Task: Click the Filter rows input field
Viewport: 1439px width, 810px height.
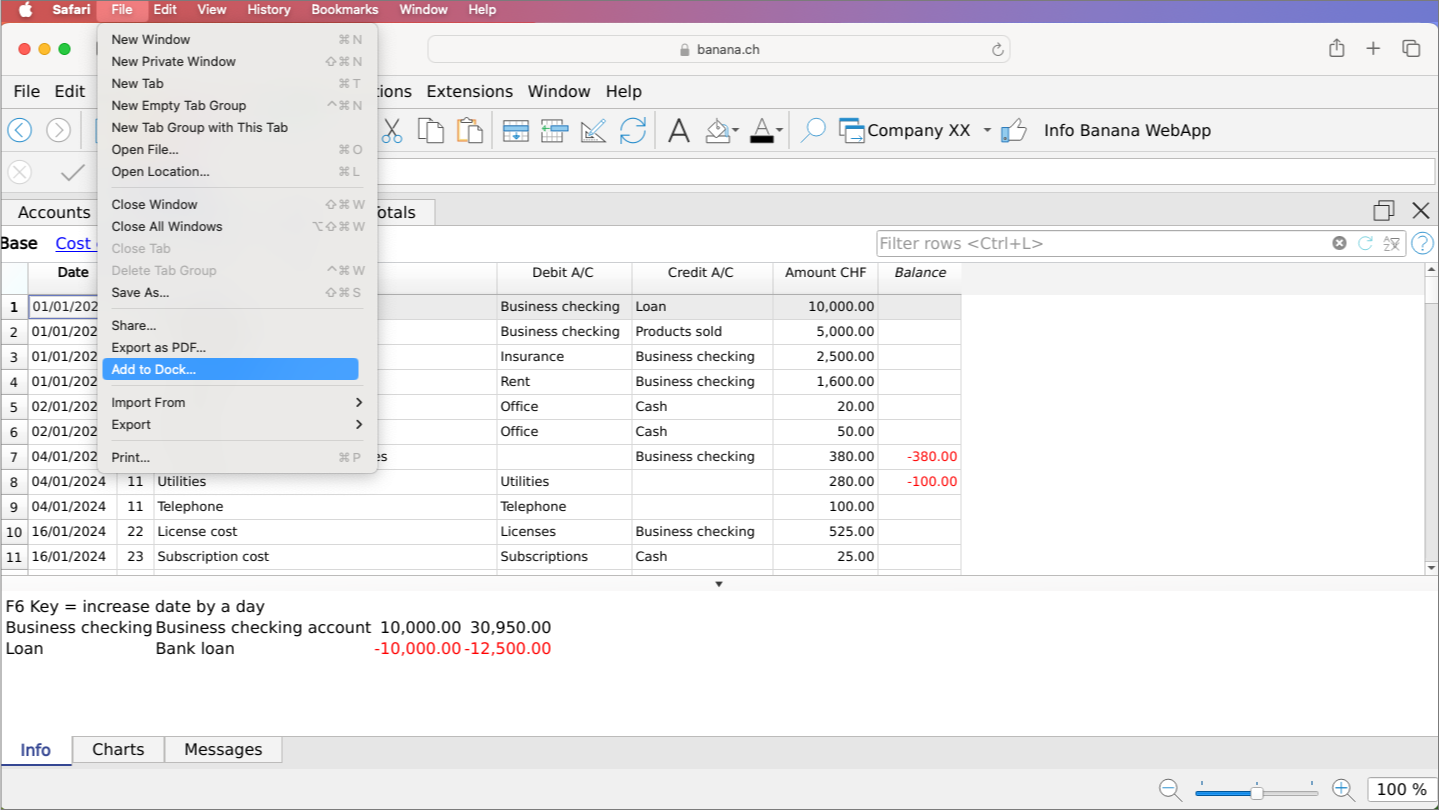Action: click(1100, 243)
